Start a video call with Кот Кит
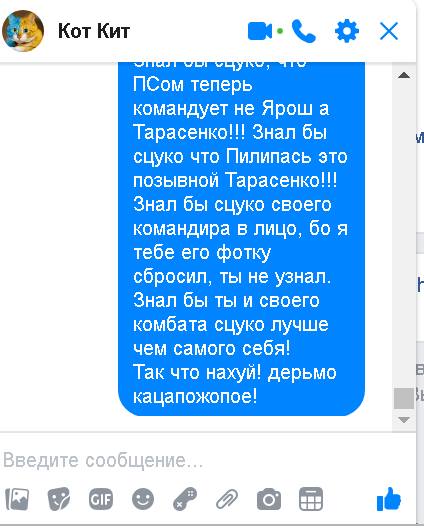This screenshot has height=529, width=424. point(260,31)
